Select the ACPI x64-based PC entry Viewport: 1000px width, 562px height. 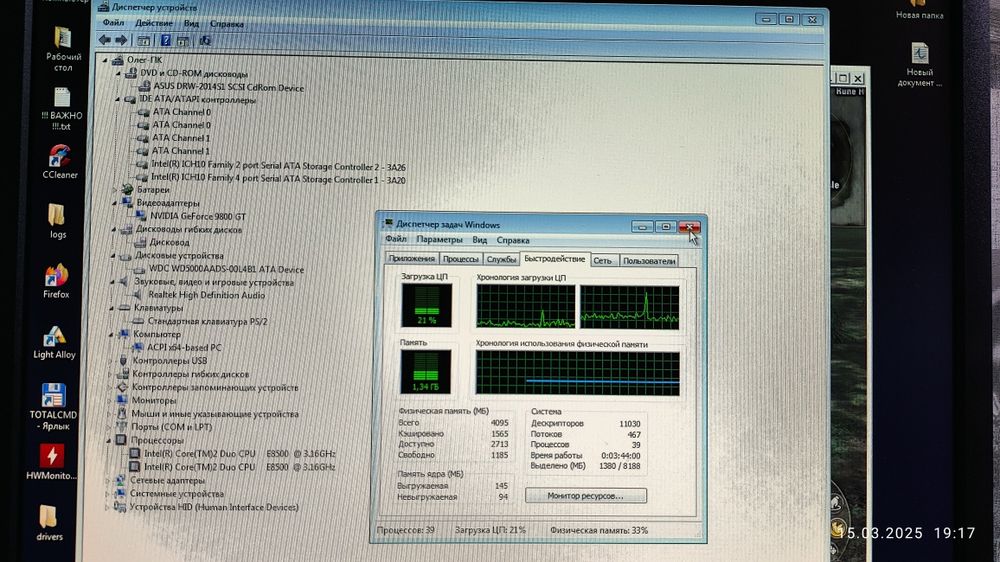[x=184, y=347]
